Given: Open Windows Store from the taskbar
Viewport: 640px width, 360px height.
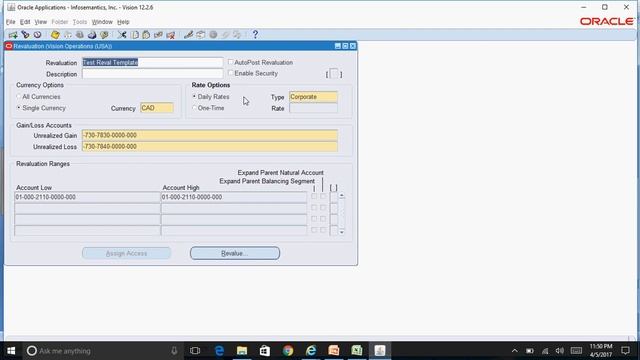Looking at the screenshot, I should pos(265,351).
